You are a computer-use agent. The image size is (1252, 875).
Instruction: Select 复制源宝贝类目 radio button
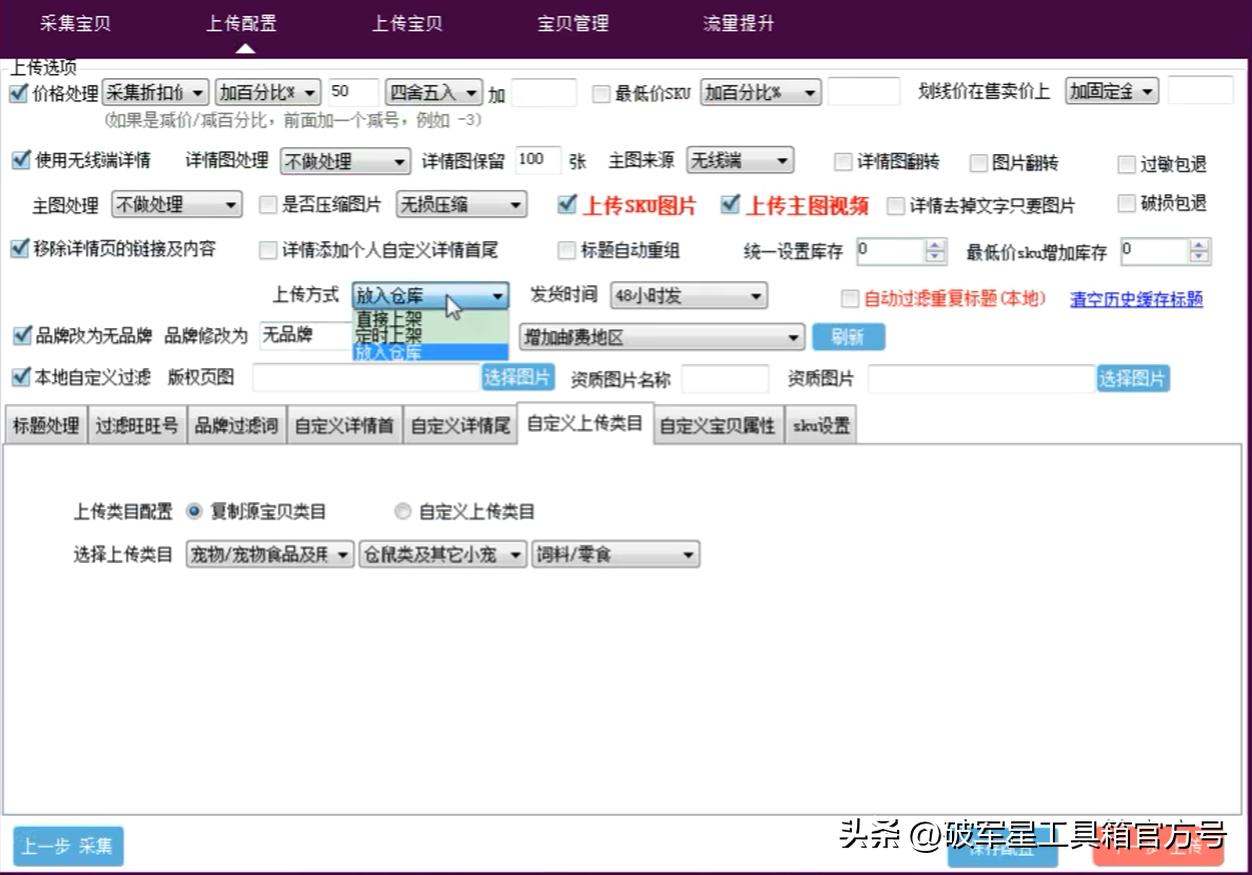[194, 512]
